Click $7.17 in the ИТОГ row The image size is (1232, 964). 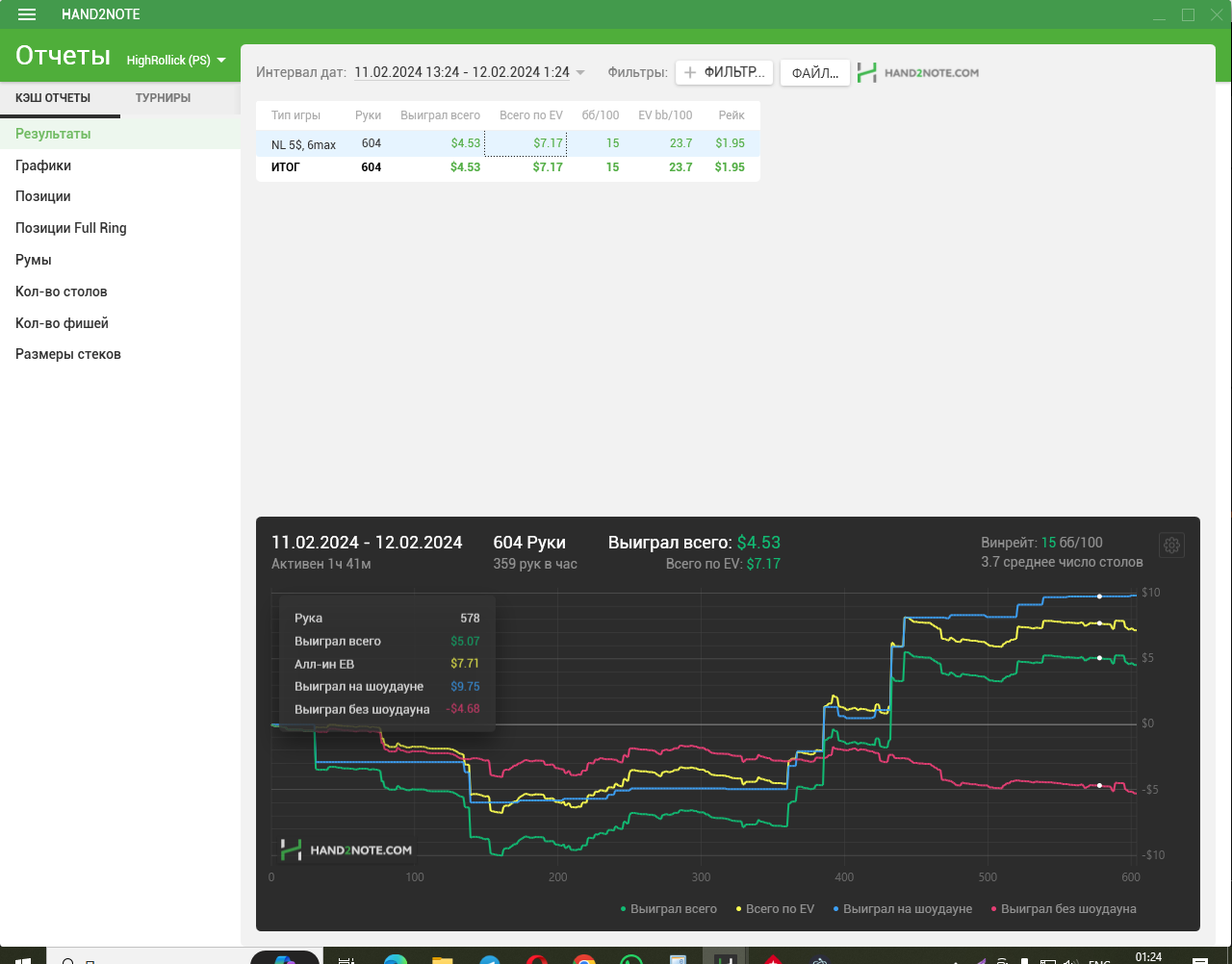[548, 167]
